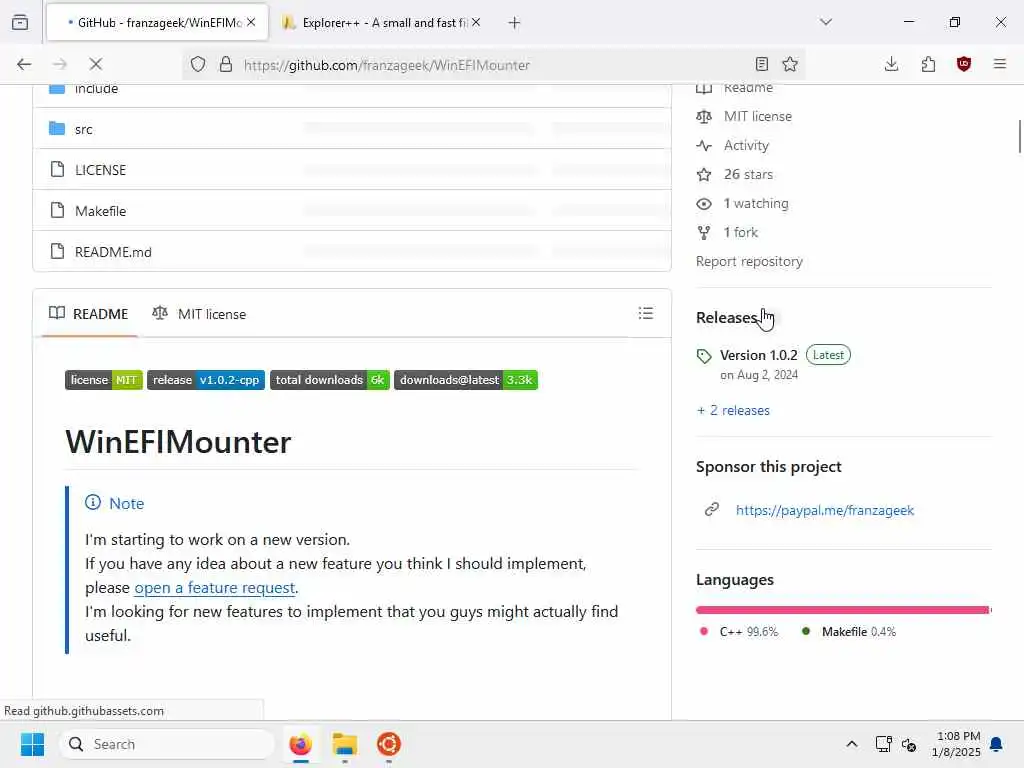Open the Releases heading link

(x=727, y=317)
